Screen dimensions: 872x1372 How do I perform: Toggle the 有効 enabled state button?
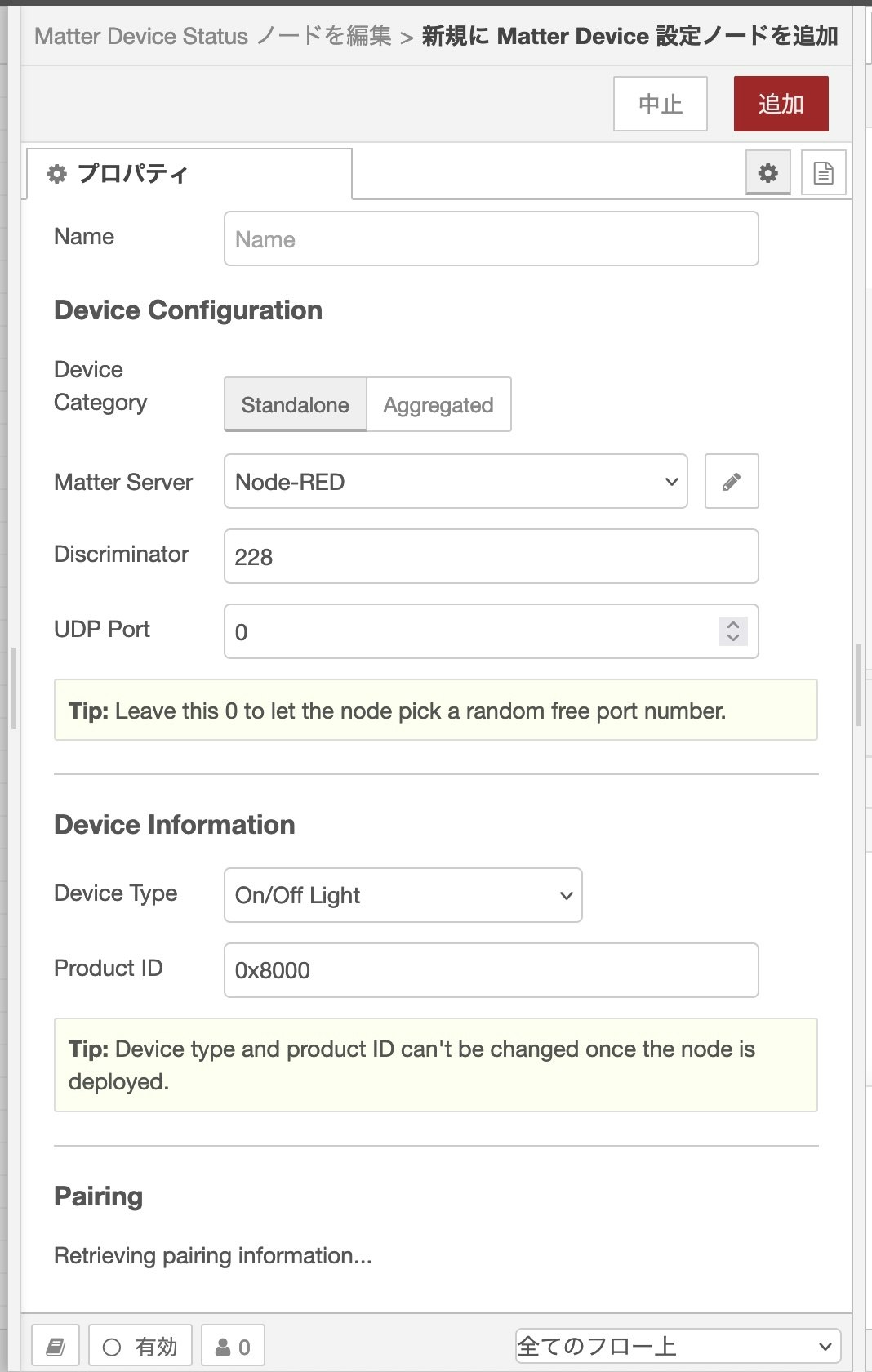[140, 1346]
